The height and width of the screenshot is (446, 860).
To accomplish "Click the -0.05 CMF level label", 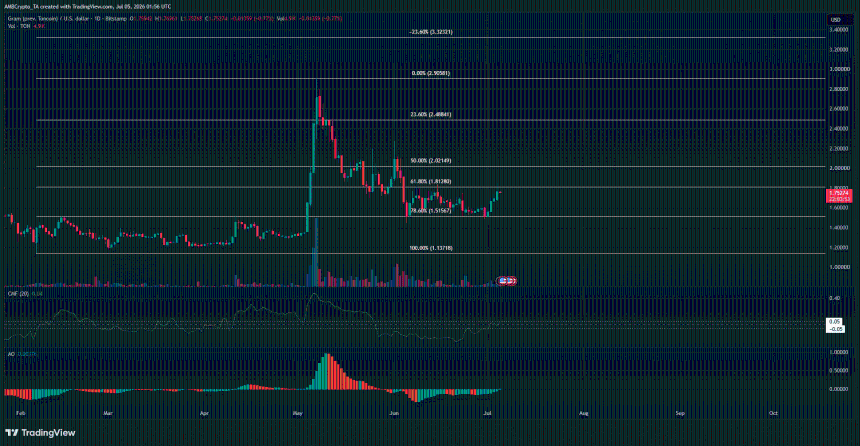I will (836, 329).
